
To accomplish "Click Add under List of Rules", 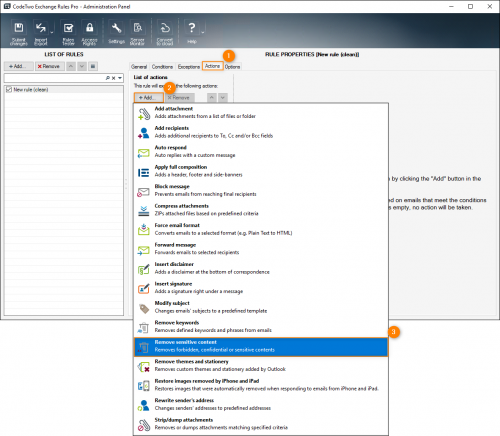I will tap(19, 66).
